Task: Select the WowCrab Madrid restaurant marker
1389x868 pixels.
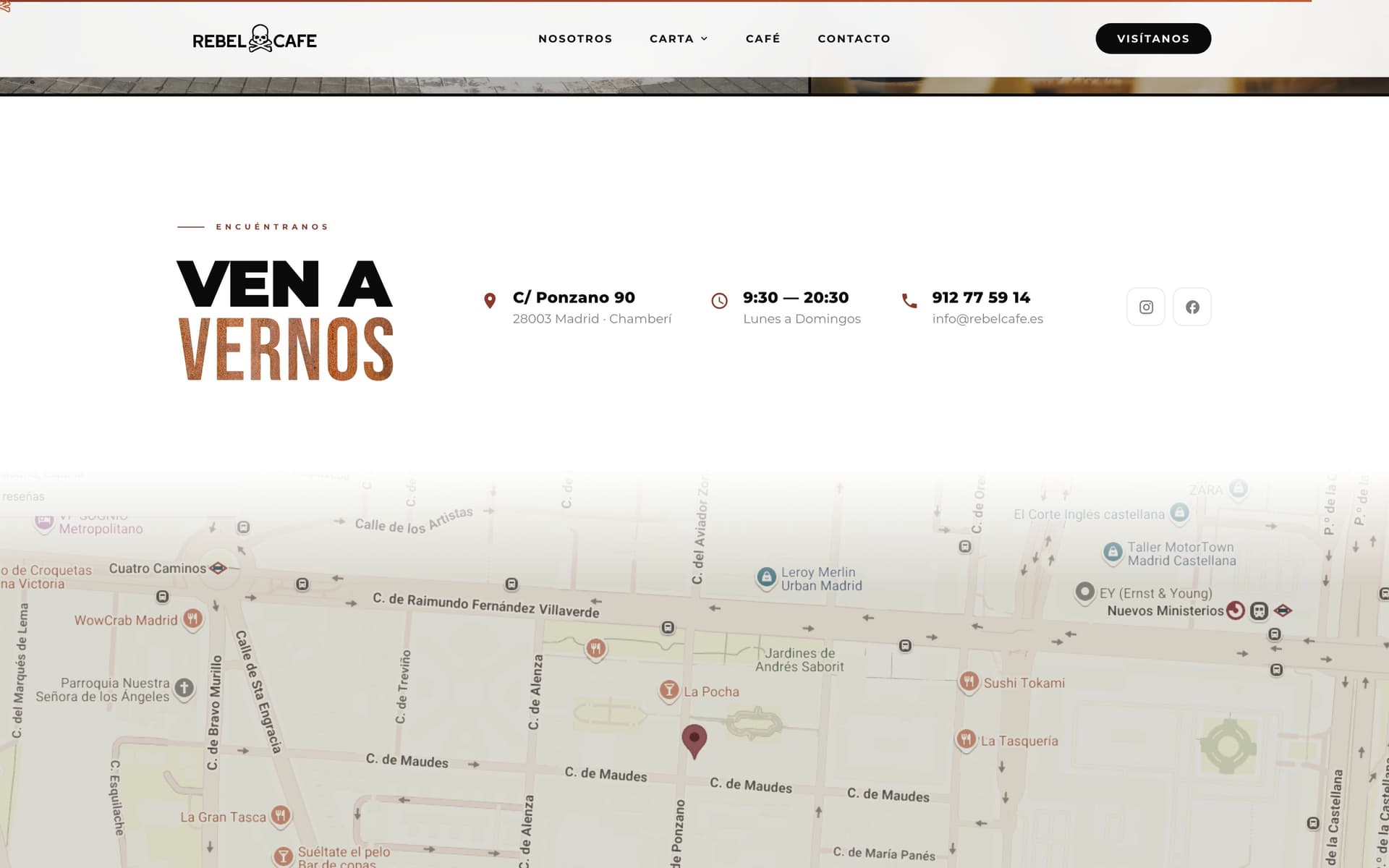Action: coord(192,619)
